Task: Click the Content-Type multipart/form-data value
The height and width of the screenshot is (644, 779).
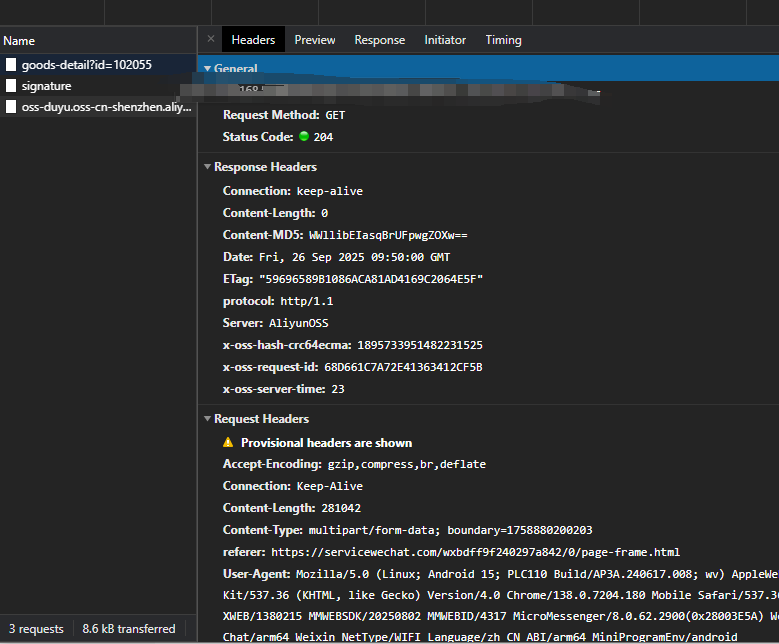Action: [x=451, y=530]
